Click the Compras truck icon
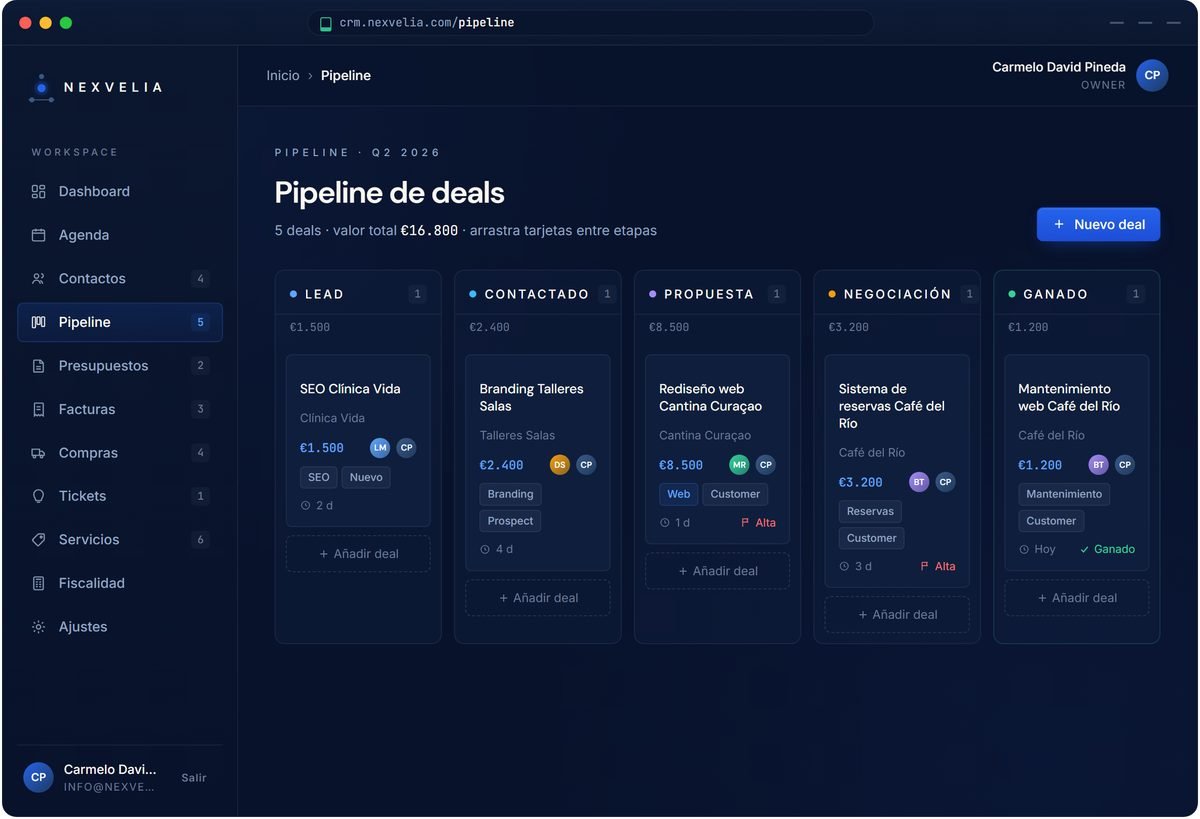Screen dimensions: 1200x819 coord(38,453)
